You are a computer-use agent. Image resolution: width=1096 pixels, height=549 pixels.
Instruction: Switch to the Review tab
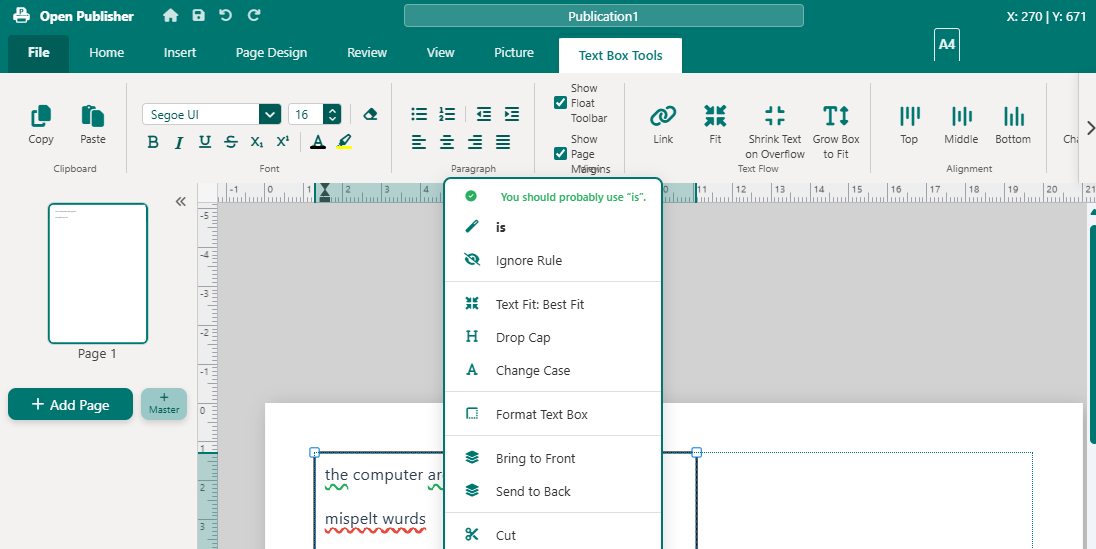coord(367,53)
